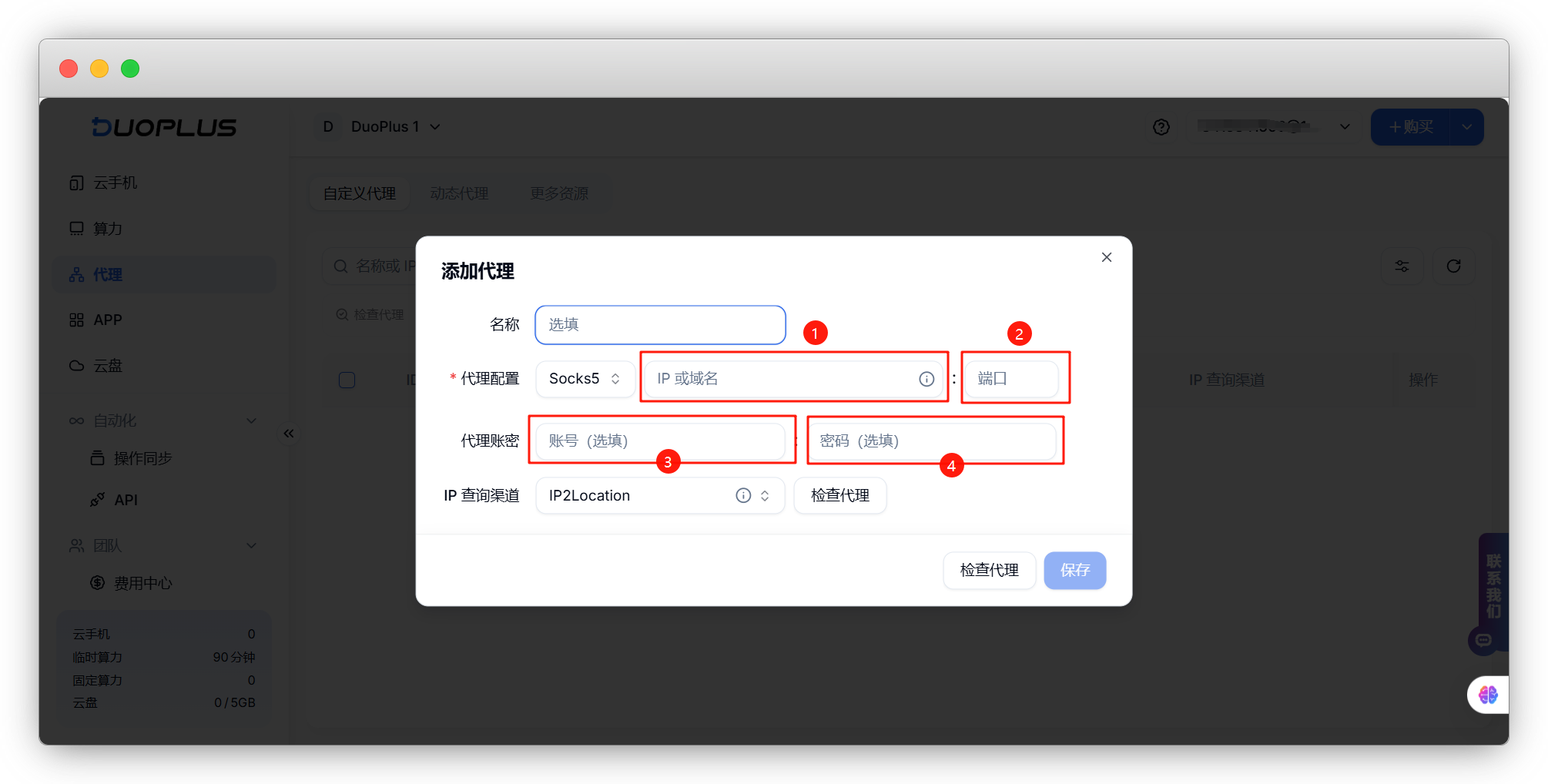
Task: Click the 保存 button
Action: (1075, 570)
